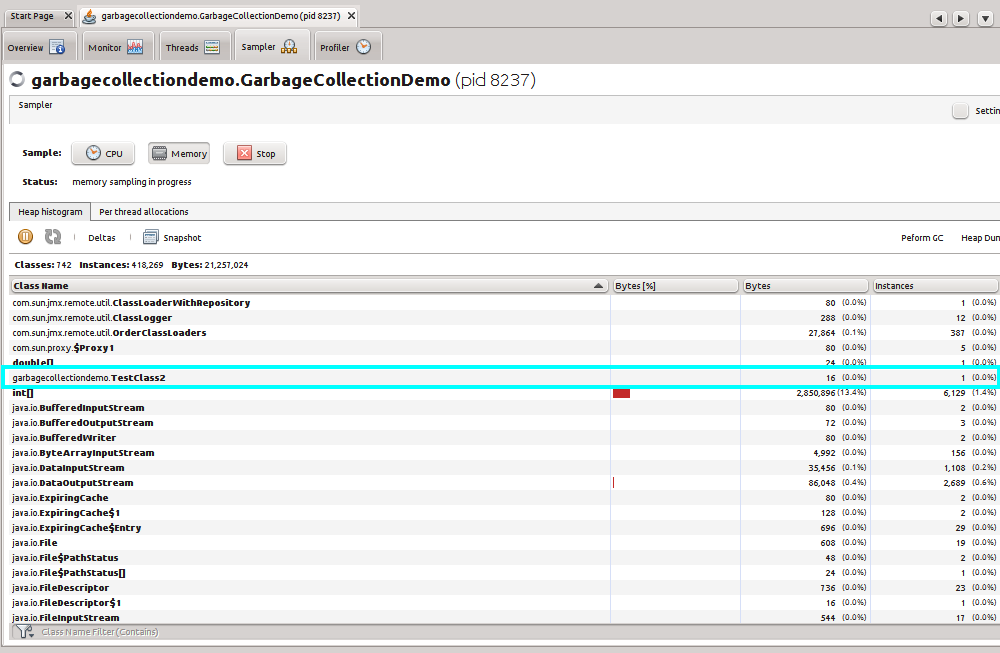The height and width of the screenshot is (653, 1000).
Task: Click the Memory sampling button
Action: [x=179, y=154]
